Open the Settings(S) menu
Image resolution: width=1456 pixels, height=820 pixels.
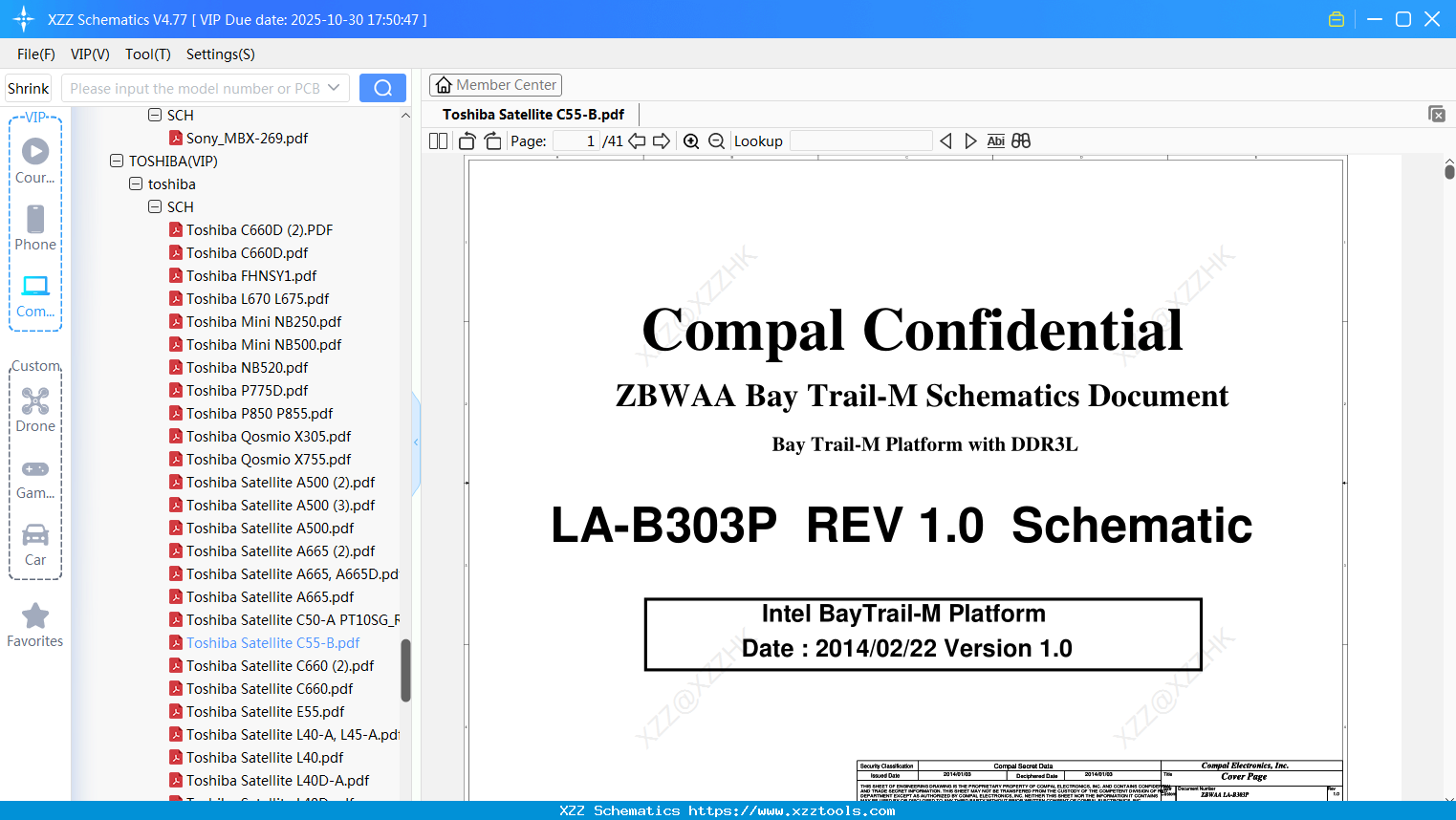pos(221,54)
